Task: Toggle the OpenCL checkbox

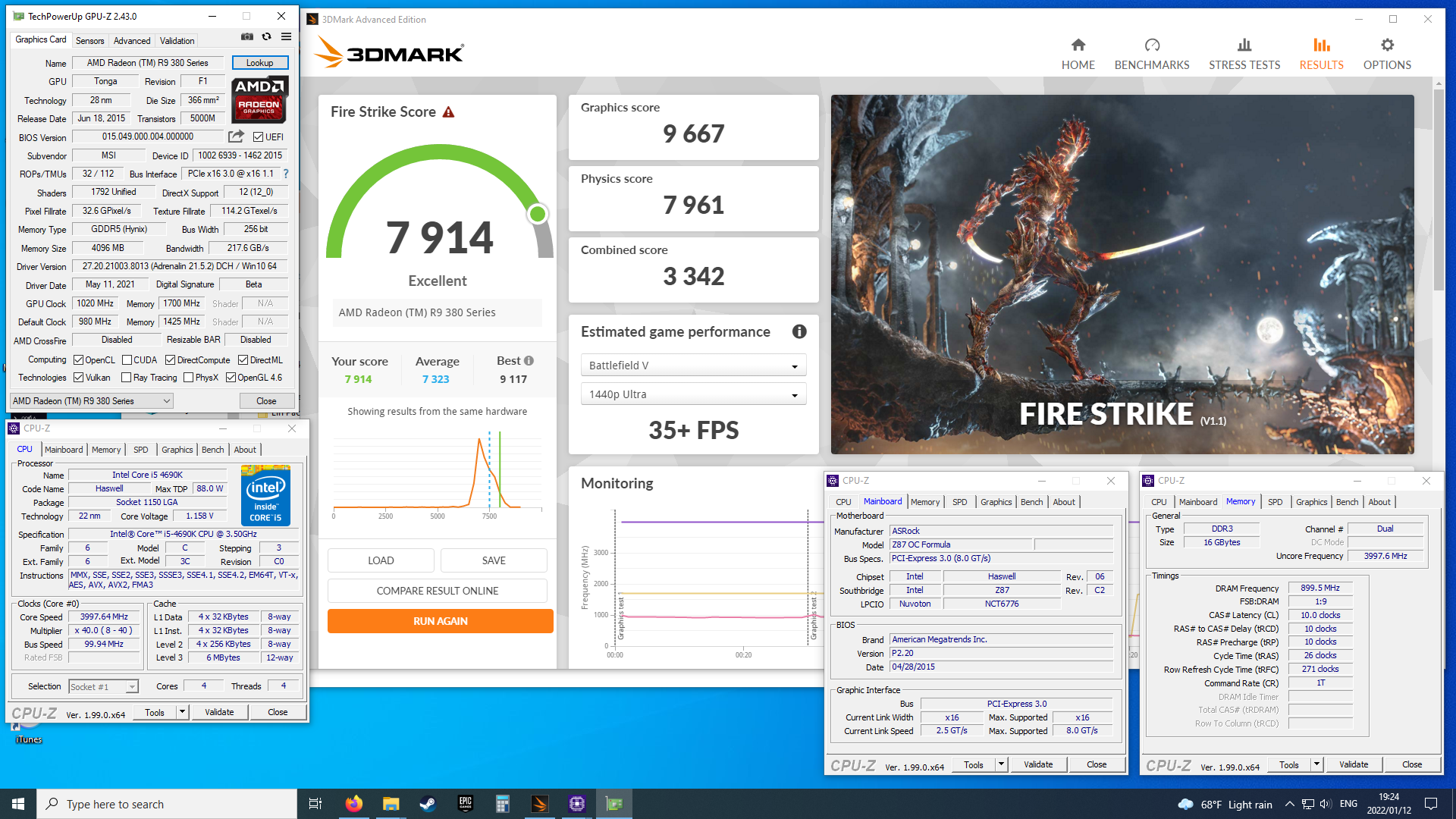Action: [78, 360]
